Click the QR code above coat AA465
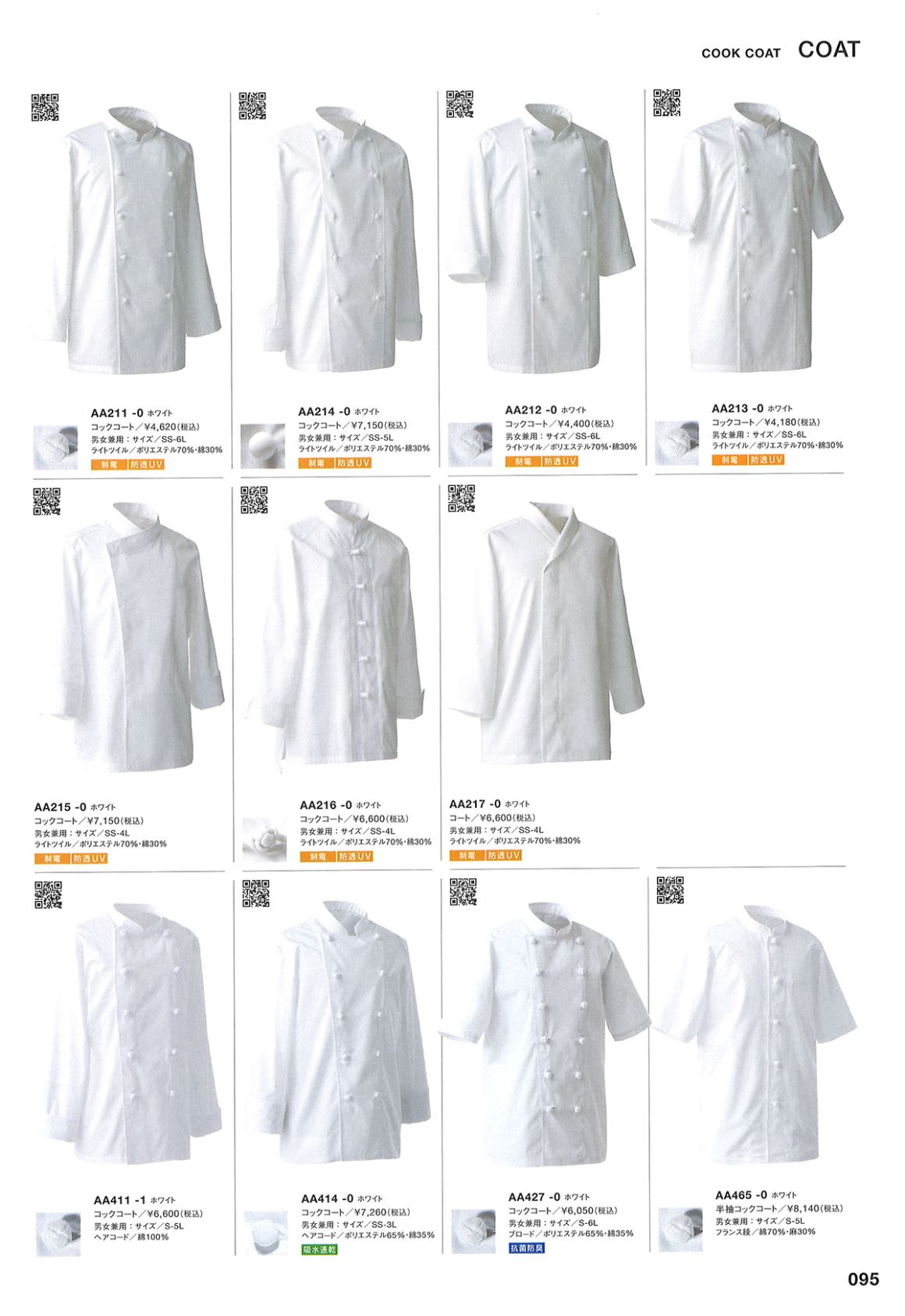The width and height of the screenshot is (905, 1316). tap(670, 890)
